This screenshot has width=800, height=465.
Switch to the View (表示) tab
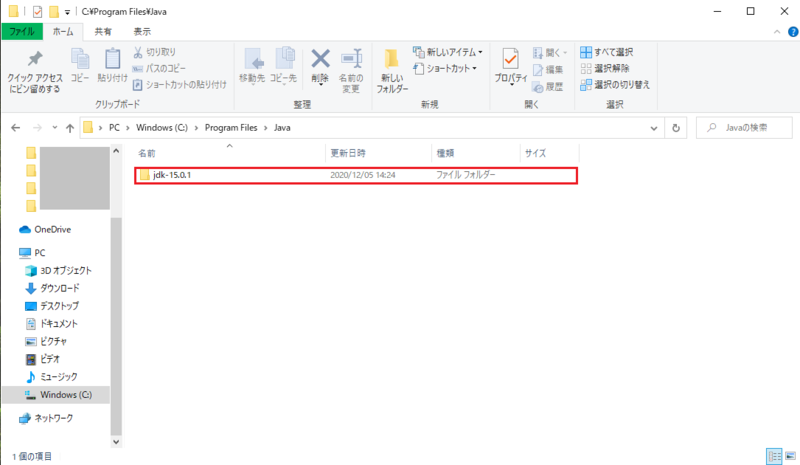142,32
